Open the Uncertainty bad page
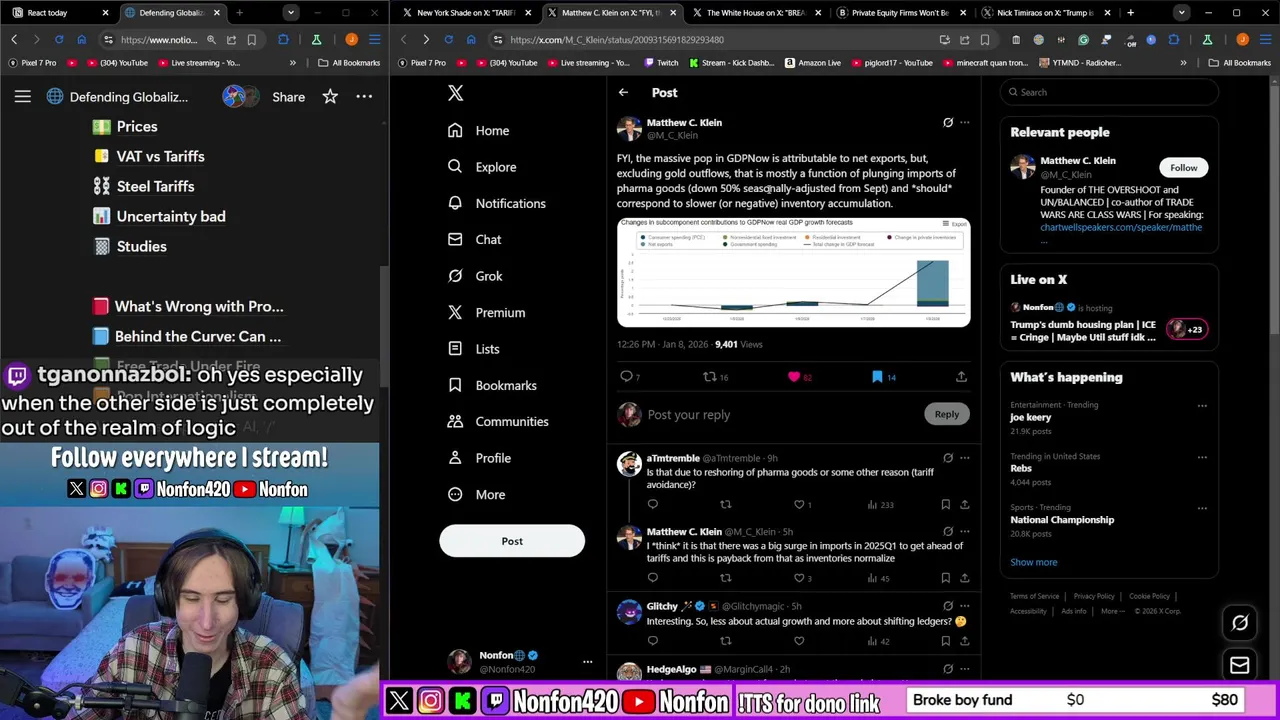Screen dimensions: 1280x720 [x=159, y=217]
